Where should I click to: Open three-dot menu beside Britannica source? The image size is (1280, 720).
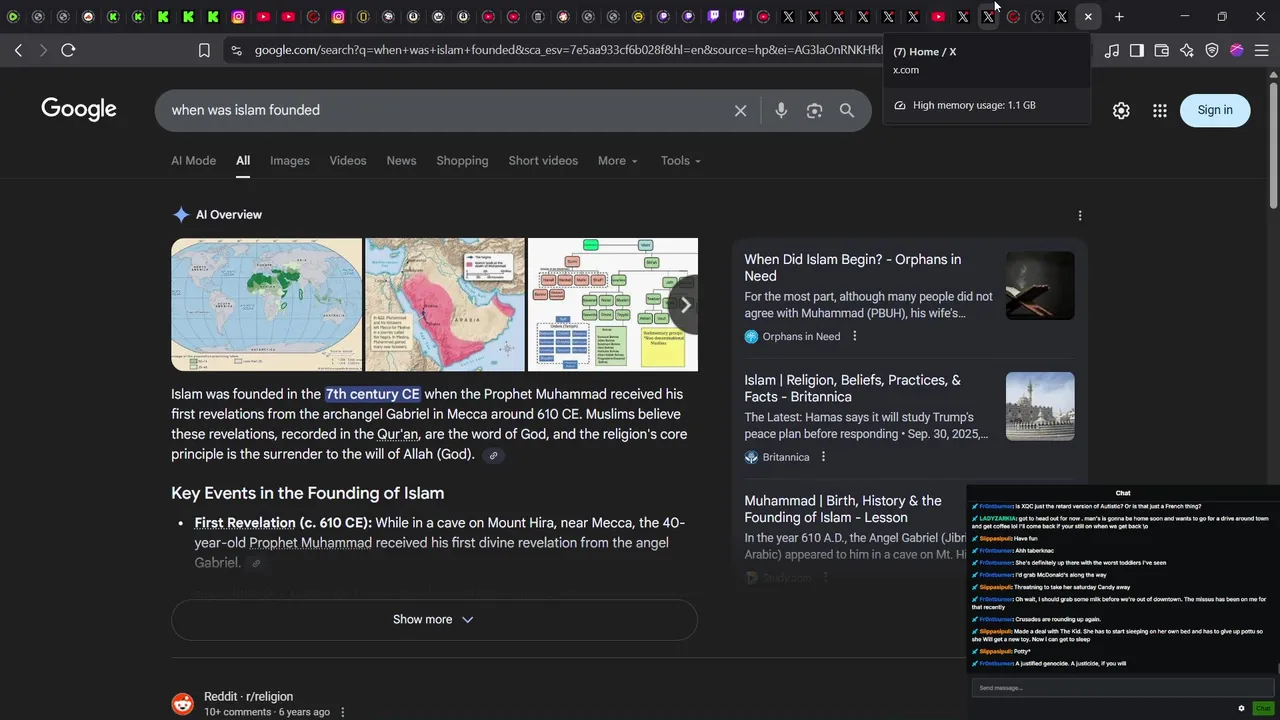pyautogui.click(x=823, y=457)
